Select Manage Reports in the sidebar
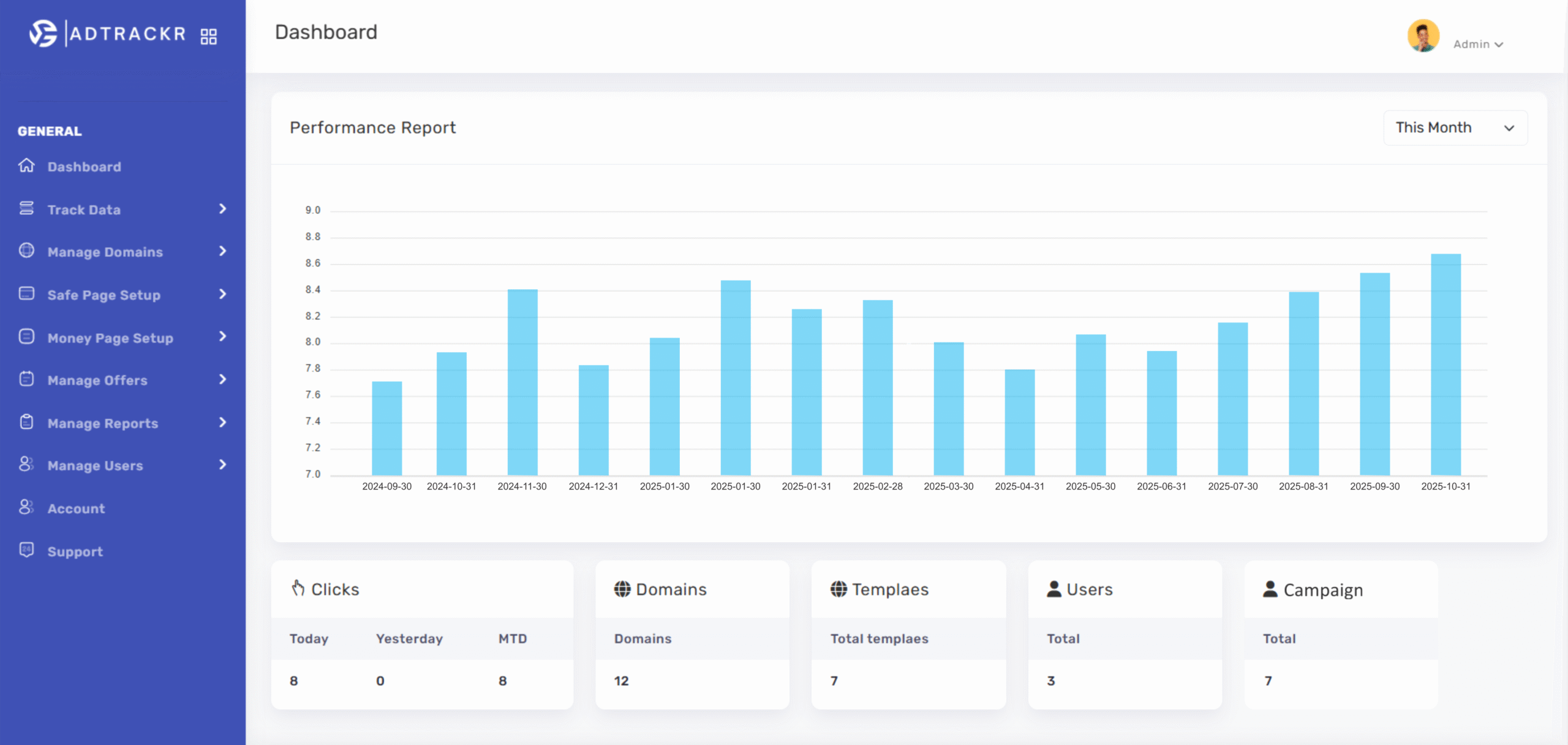 coord(102,423)
